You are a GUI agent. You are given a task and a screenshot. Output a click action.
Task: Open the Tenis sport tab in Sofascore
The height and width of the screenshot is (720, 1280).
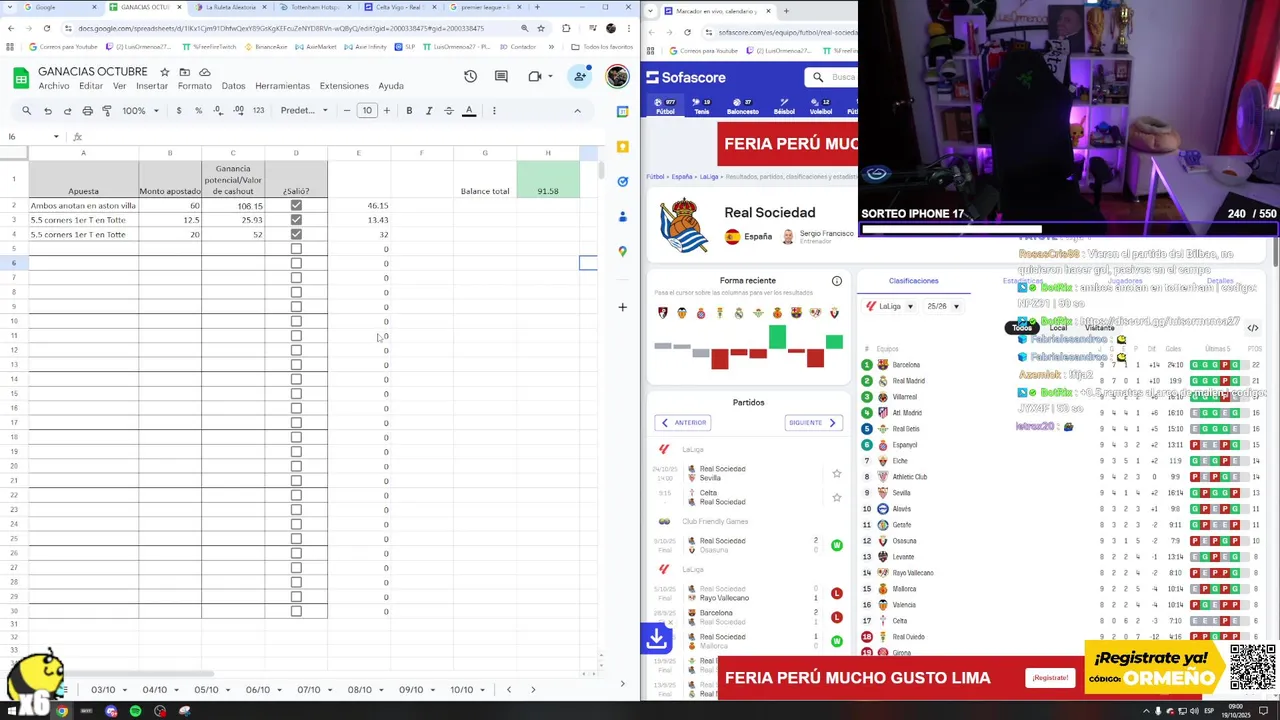click(702, 106)
